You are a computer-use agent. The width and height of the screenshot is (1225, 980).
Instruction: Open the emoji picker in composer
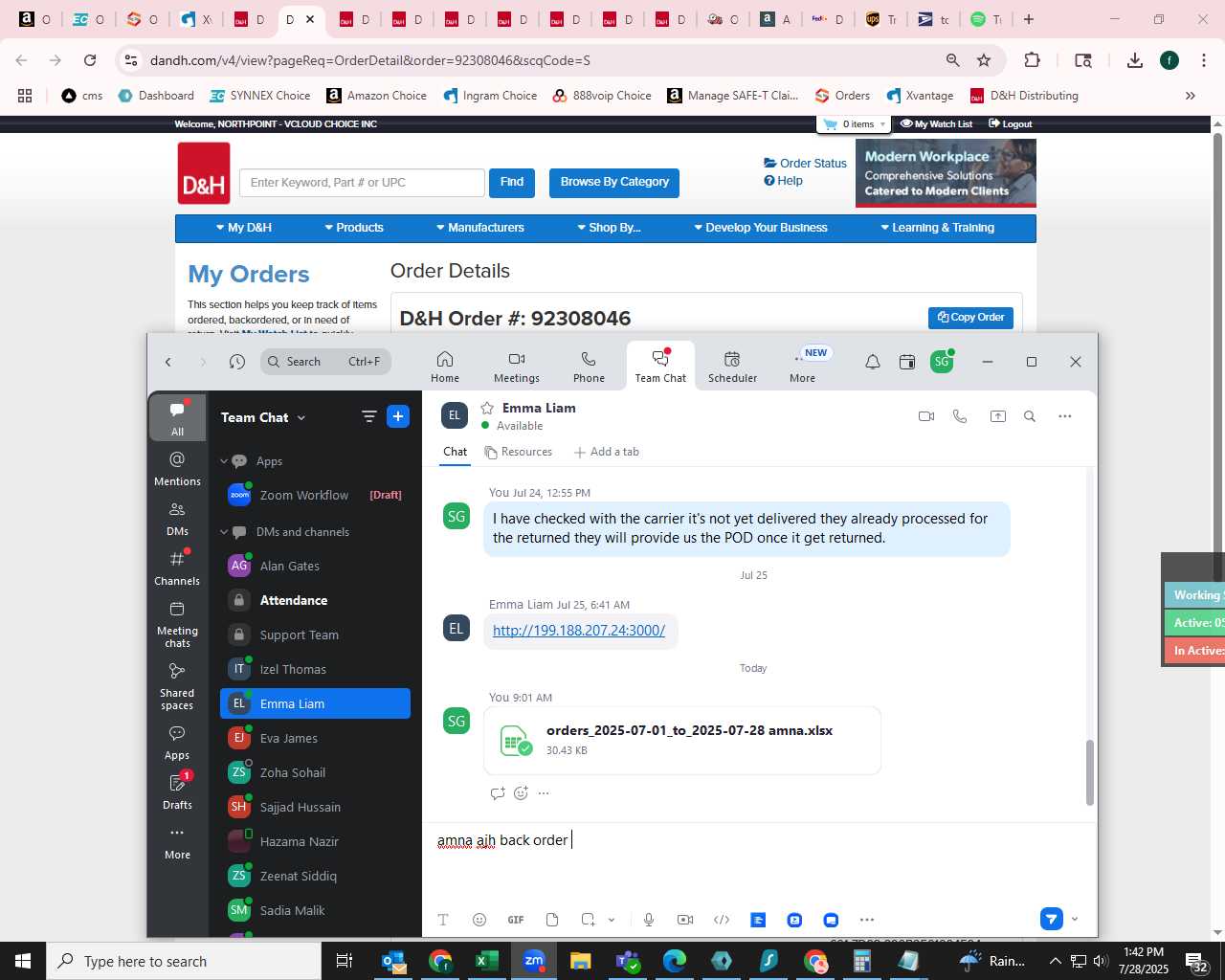click(479, 920)
